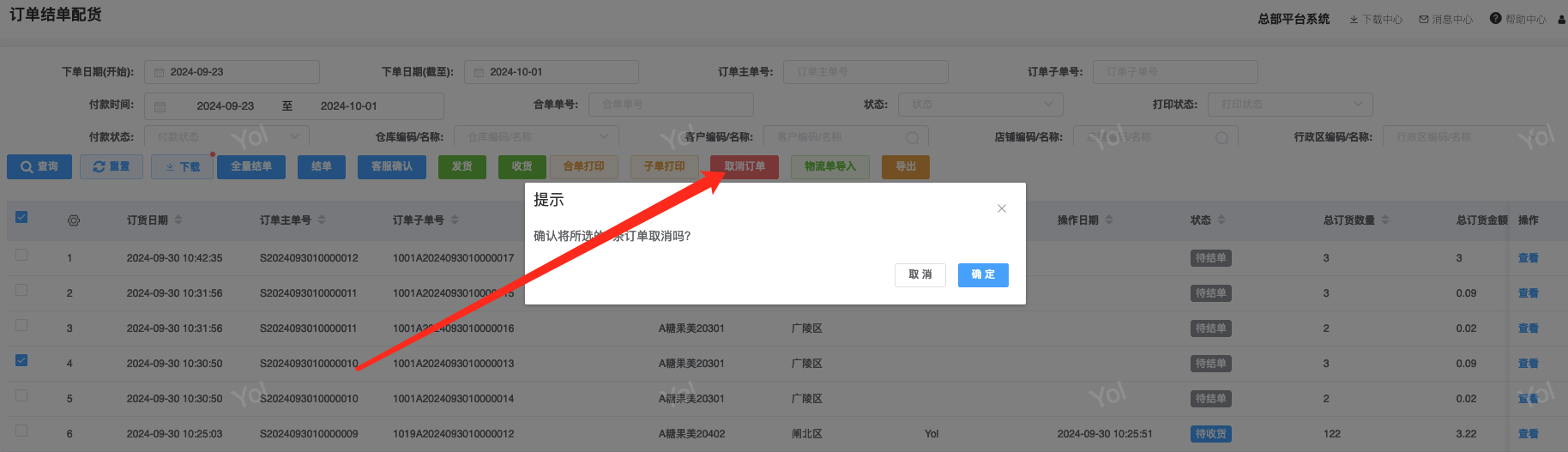Click the 行政区编码/名称 input field

(x=1465, y=137)
